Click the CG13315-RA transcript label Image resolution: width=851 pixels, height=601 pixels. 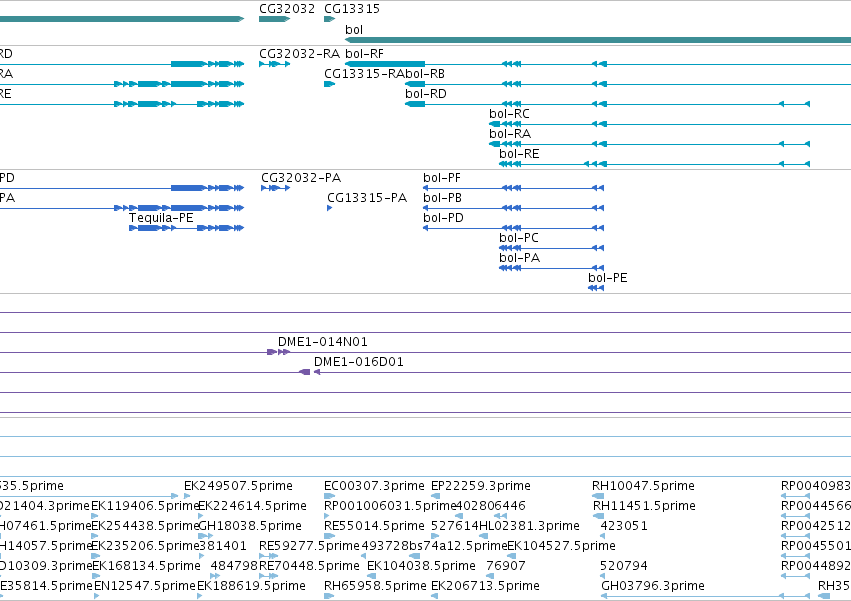364,74
